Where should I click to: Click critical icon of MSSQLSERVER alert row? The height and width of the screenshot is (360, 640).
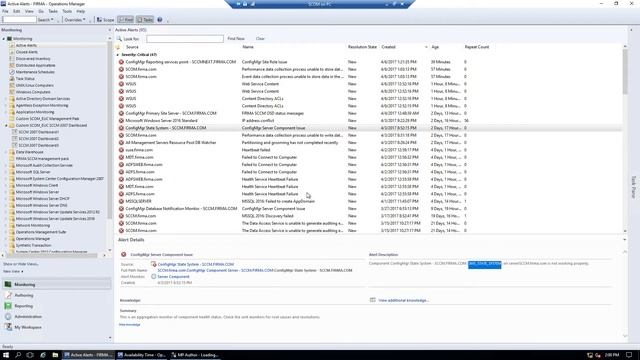click(121, 201)
